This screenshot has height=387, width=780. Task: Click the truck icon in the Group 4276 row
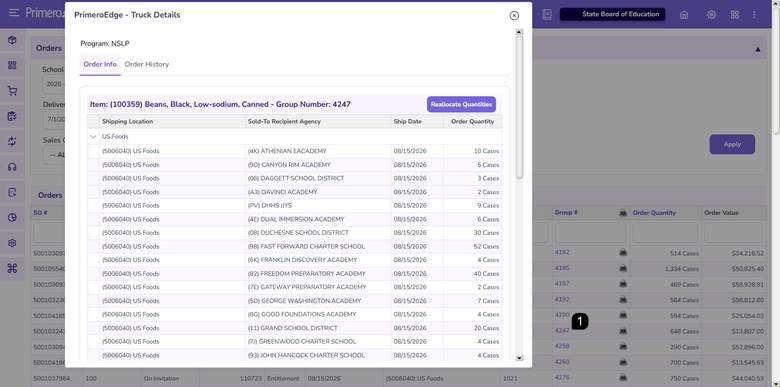[623, 378]
